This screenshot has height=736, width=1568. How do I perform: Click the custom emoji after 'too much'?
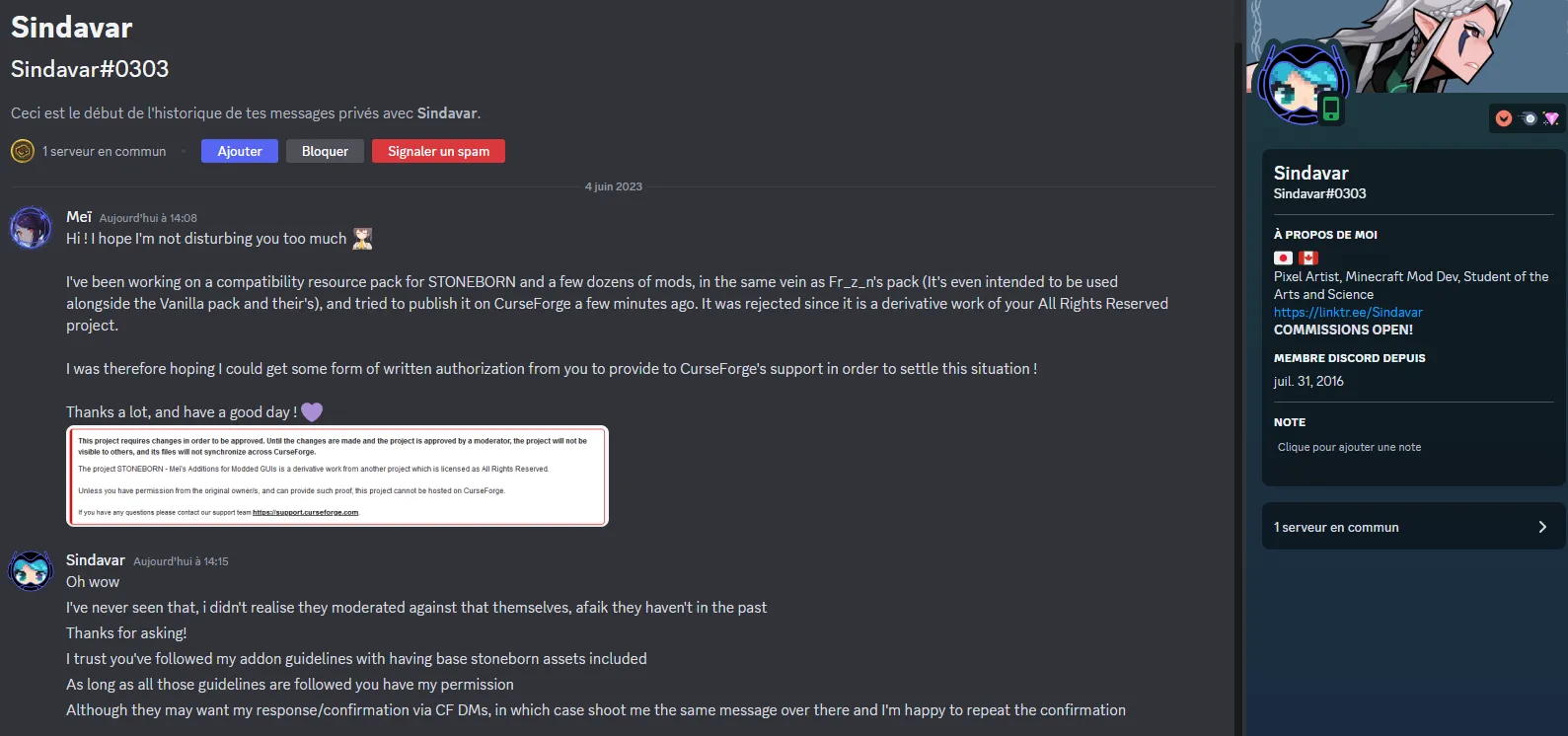[363, 239]
